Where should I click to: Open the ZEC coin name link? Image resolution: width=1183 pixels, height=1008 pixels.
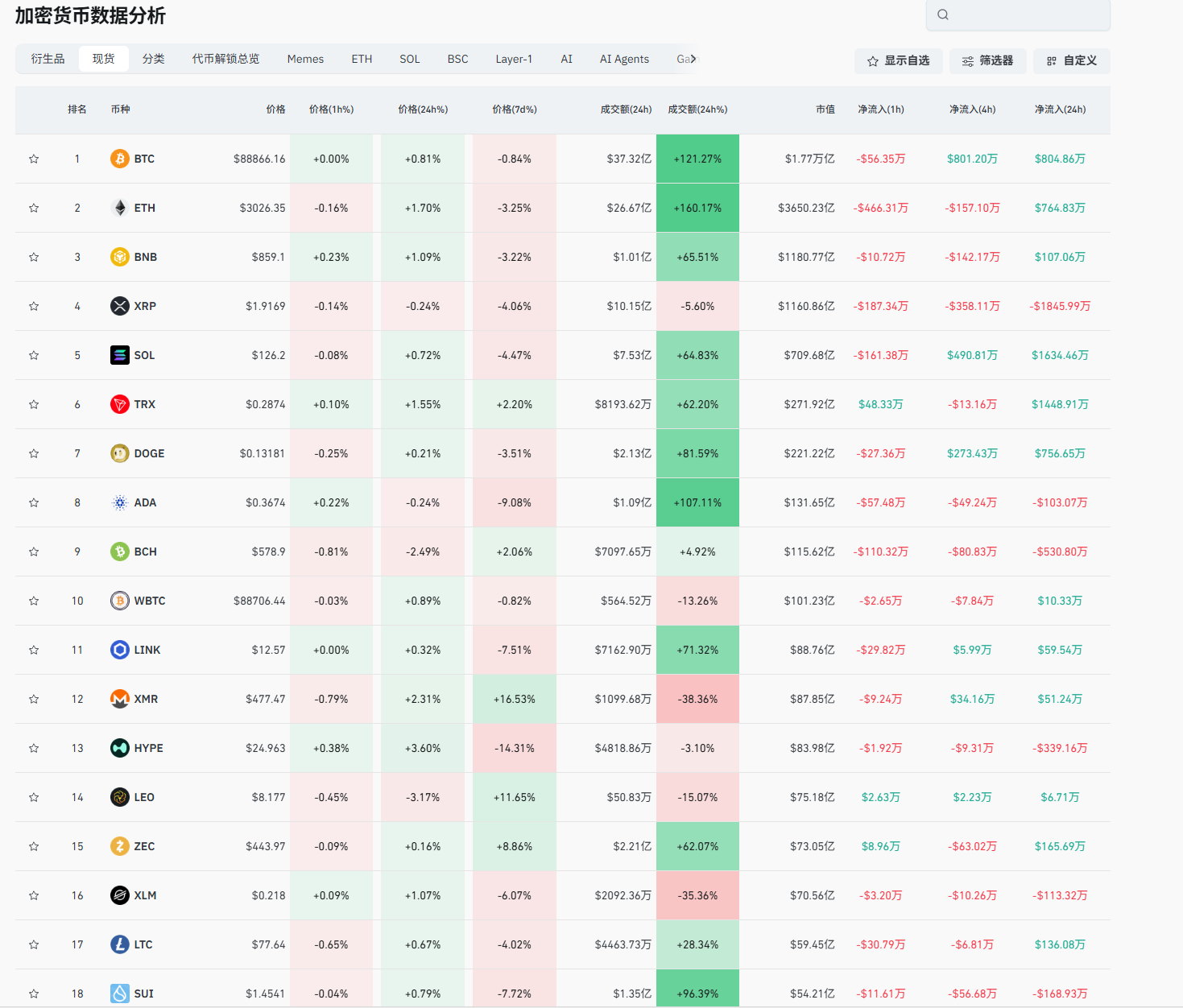point(144,846)
